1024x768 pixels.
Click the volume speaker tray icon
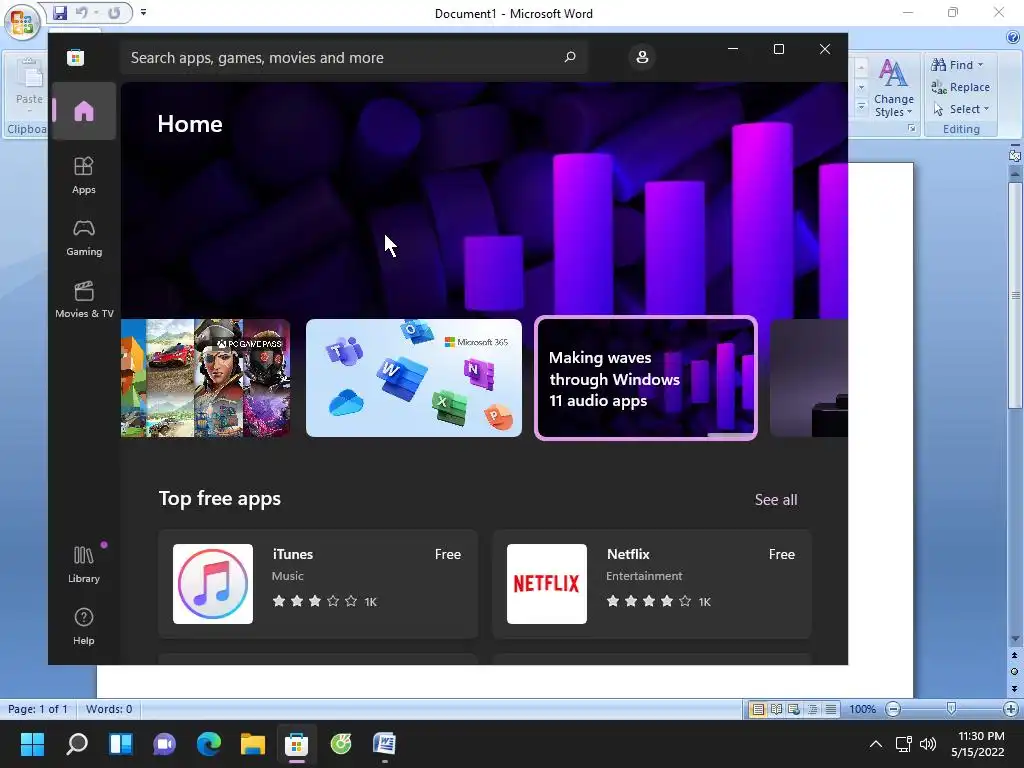tap(928, 744)
